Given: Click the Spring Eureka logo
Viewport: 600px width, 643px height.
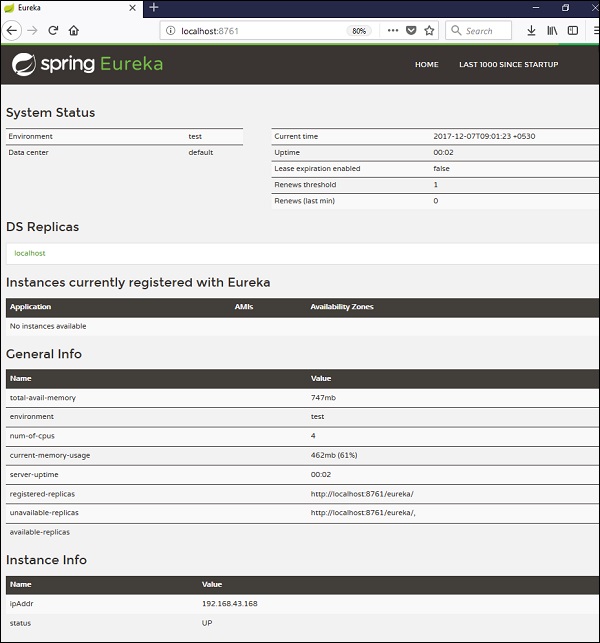Looking at the screenshot, I should pos(87,64).
